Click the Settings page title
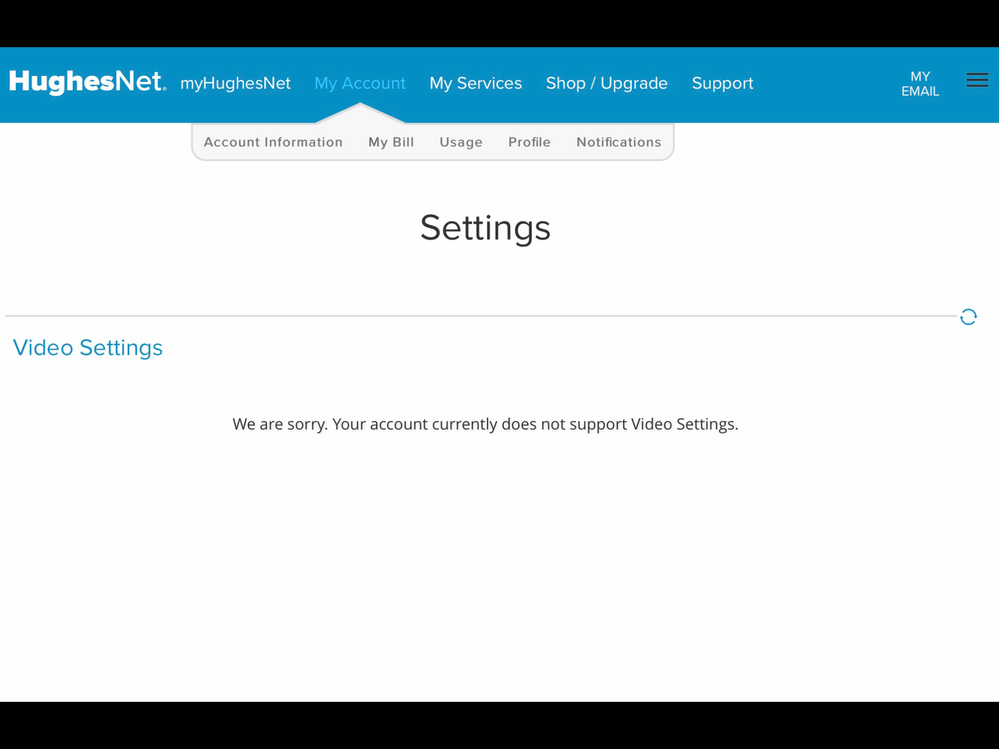 (x=485, y=228)
